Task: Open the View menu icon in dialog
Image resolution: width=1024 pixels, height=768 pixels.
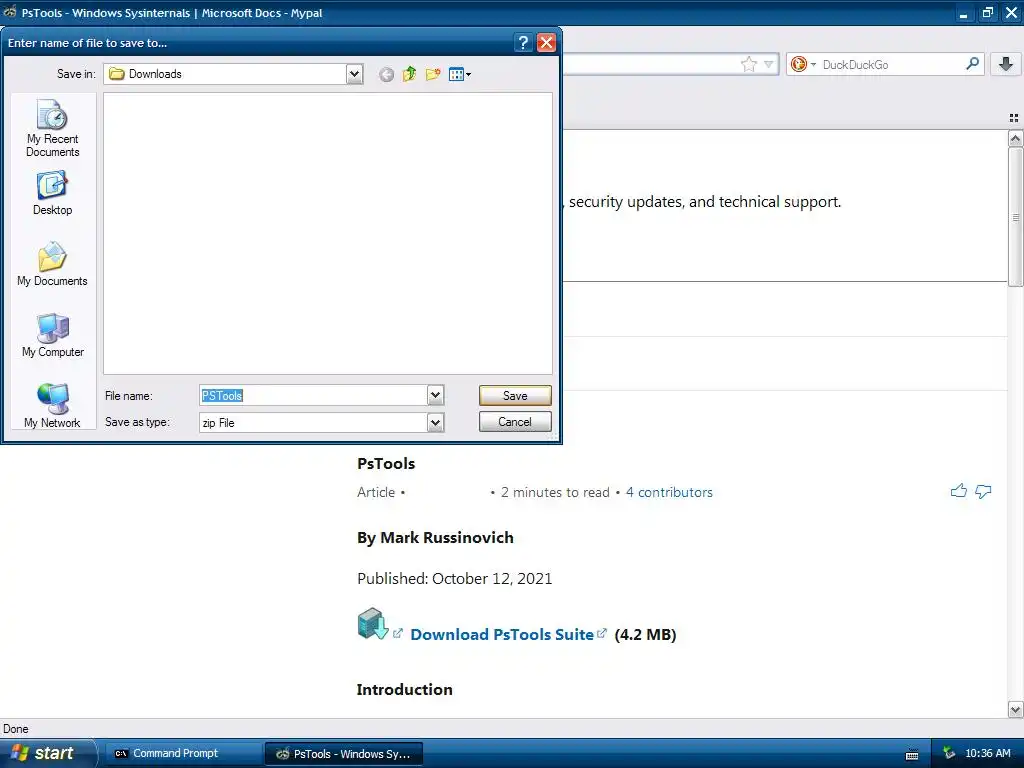Action: pyautogui.click(x=460, y=74)
